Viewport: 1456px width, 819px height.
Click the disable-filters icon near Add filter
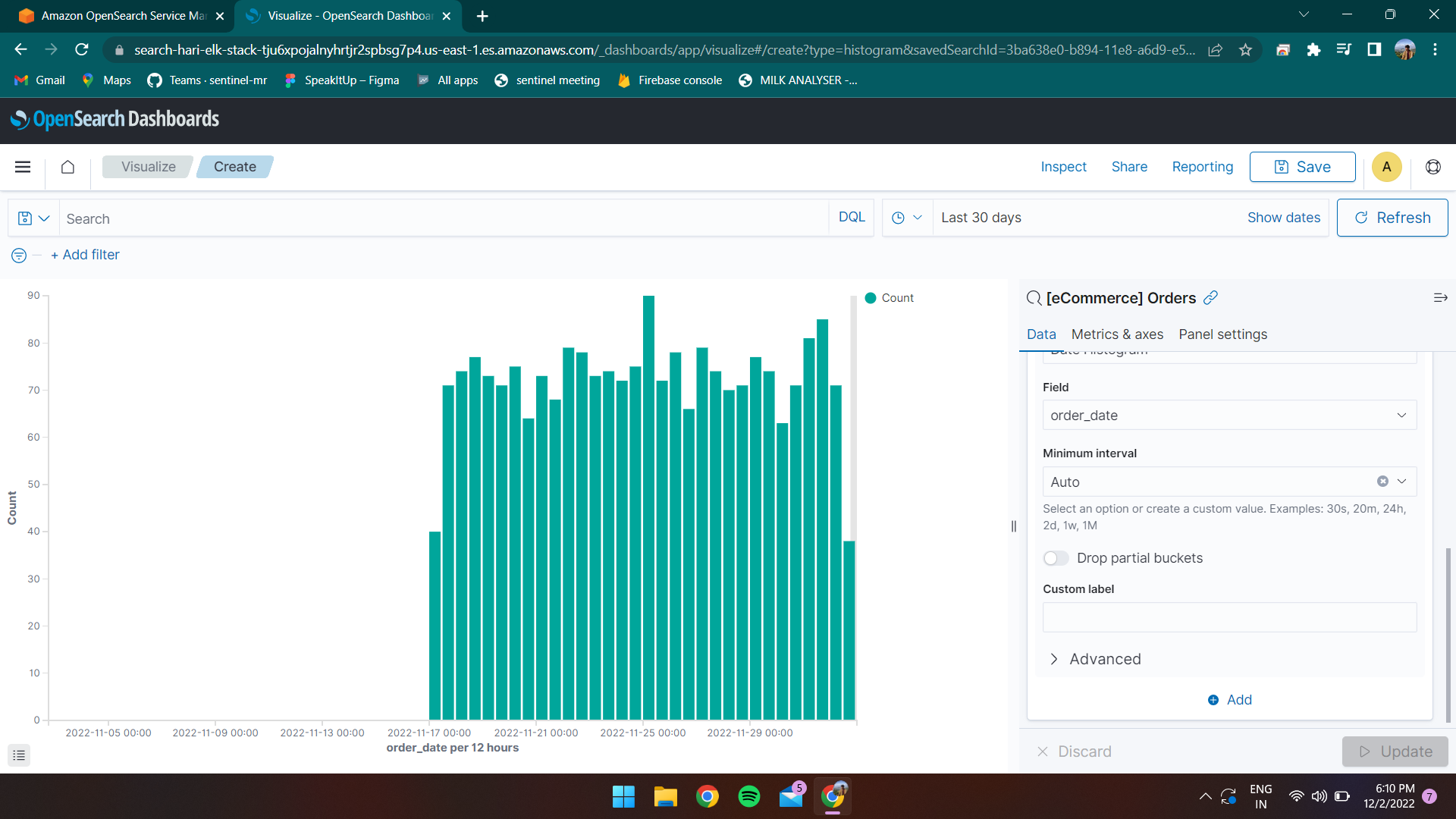click(18, 256)
